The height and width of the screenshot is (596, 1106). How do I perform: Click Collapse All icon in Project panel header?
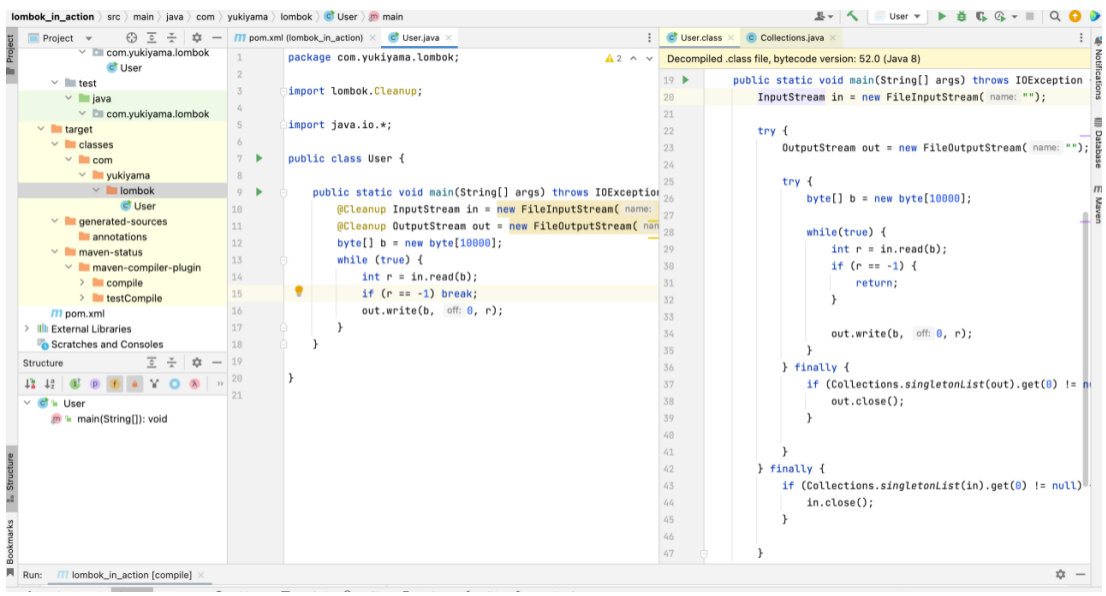[x=171, y=37]
